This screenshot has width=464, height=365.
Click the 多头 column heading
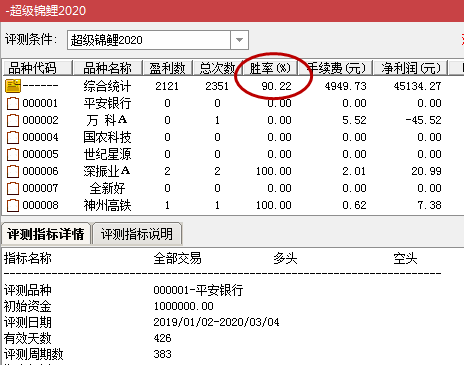point(285,258)
